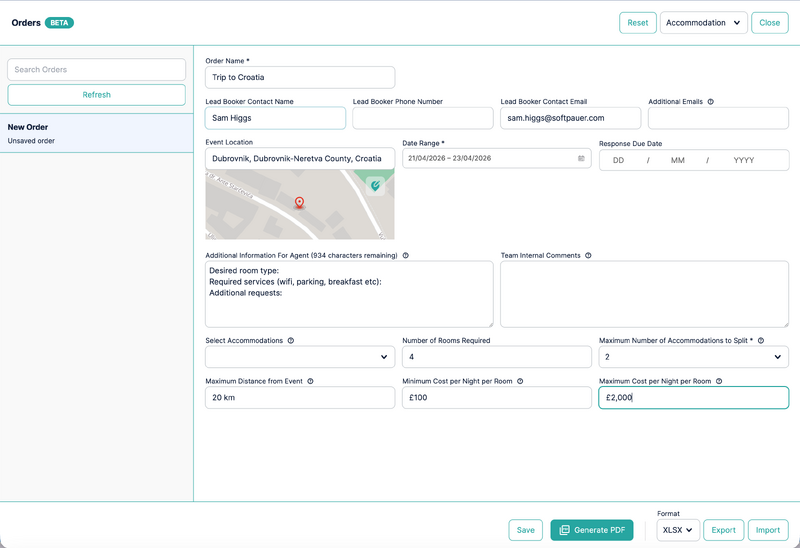Viewport: 800px width, 548px height.
Task: Click the Export button
Action: coord(723,530)
